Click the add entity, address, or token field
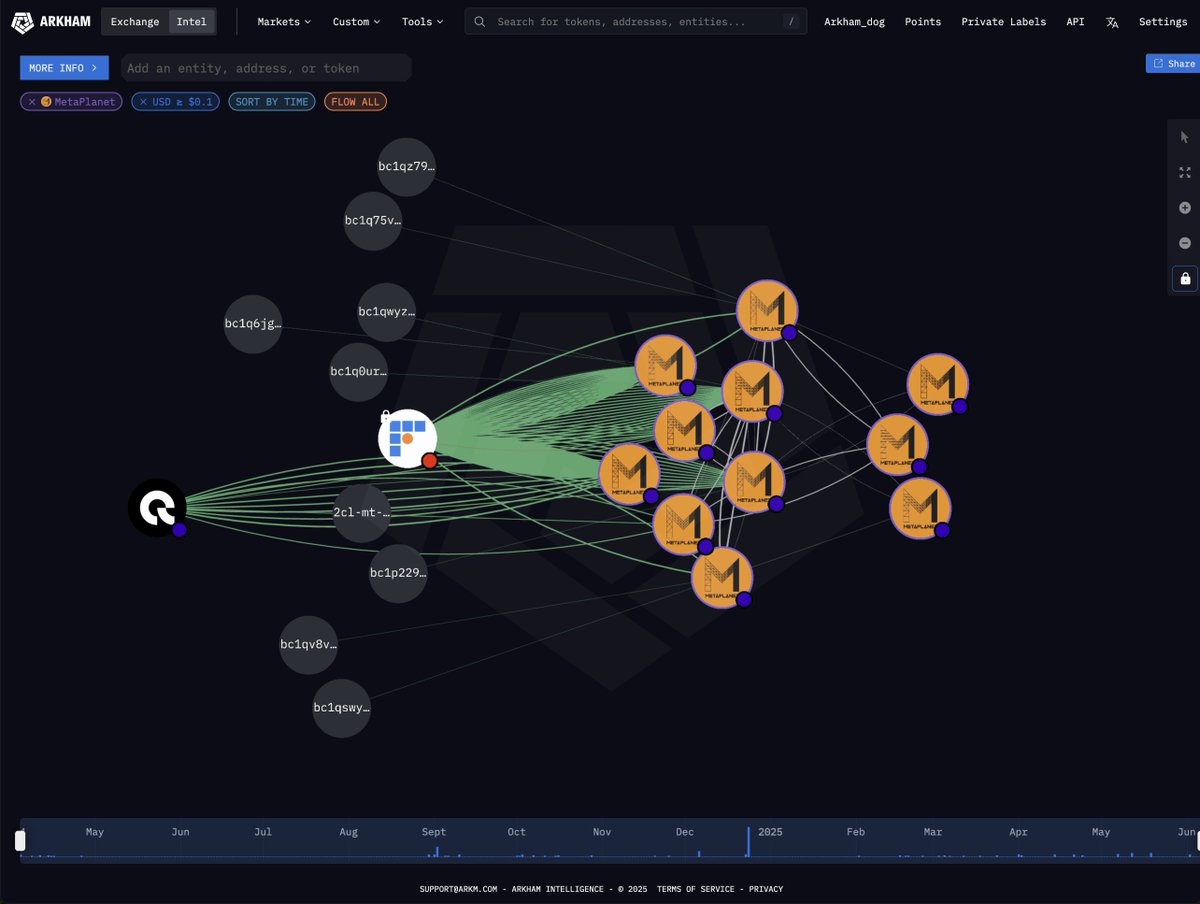This screenshot has width=1200, height=904. (x=266, y=68)
